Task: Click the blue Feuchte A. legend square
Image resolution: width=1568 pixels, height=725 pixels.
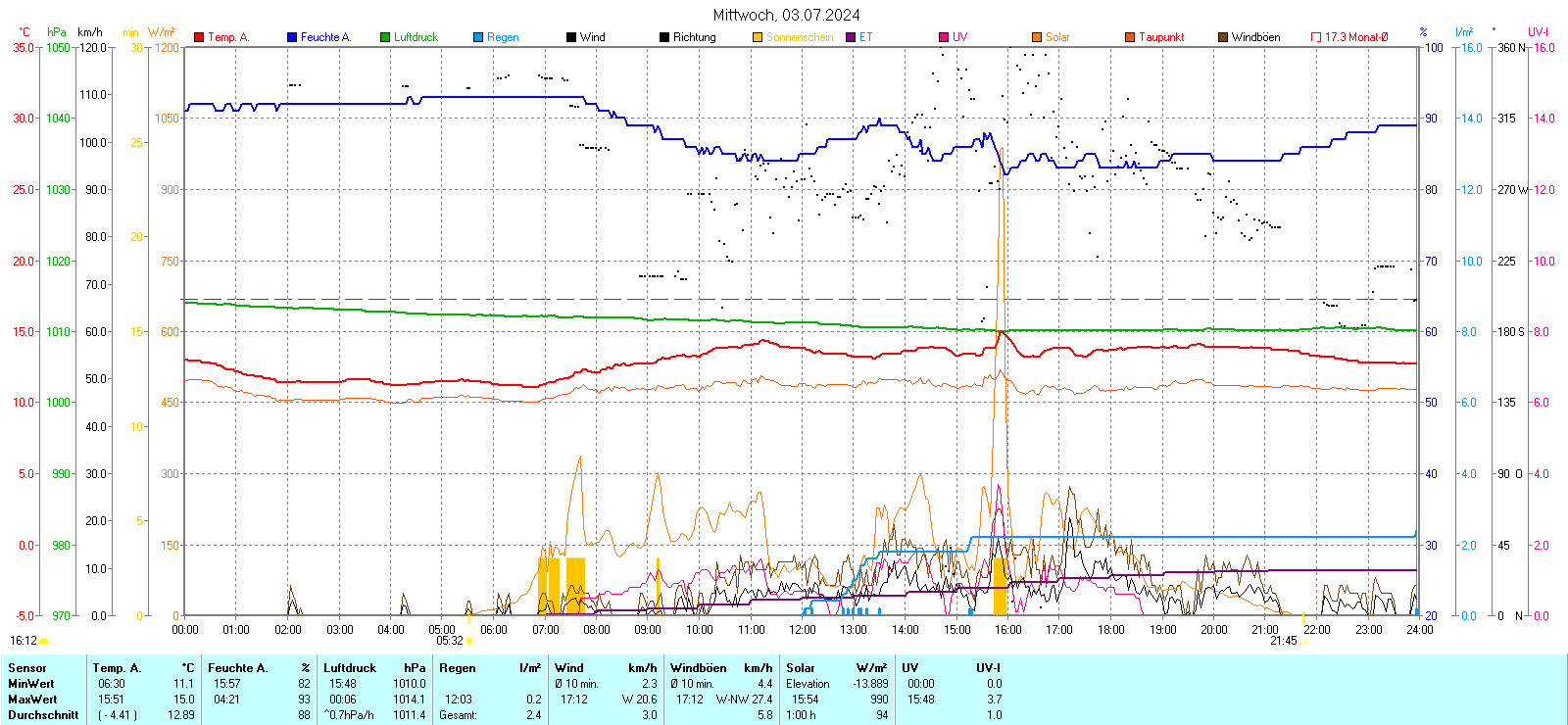Action: 292,37
